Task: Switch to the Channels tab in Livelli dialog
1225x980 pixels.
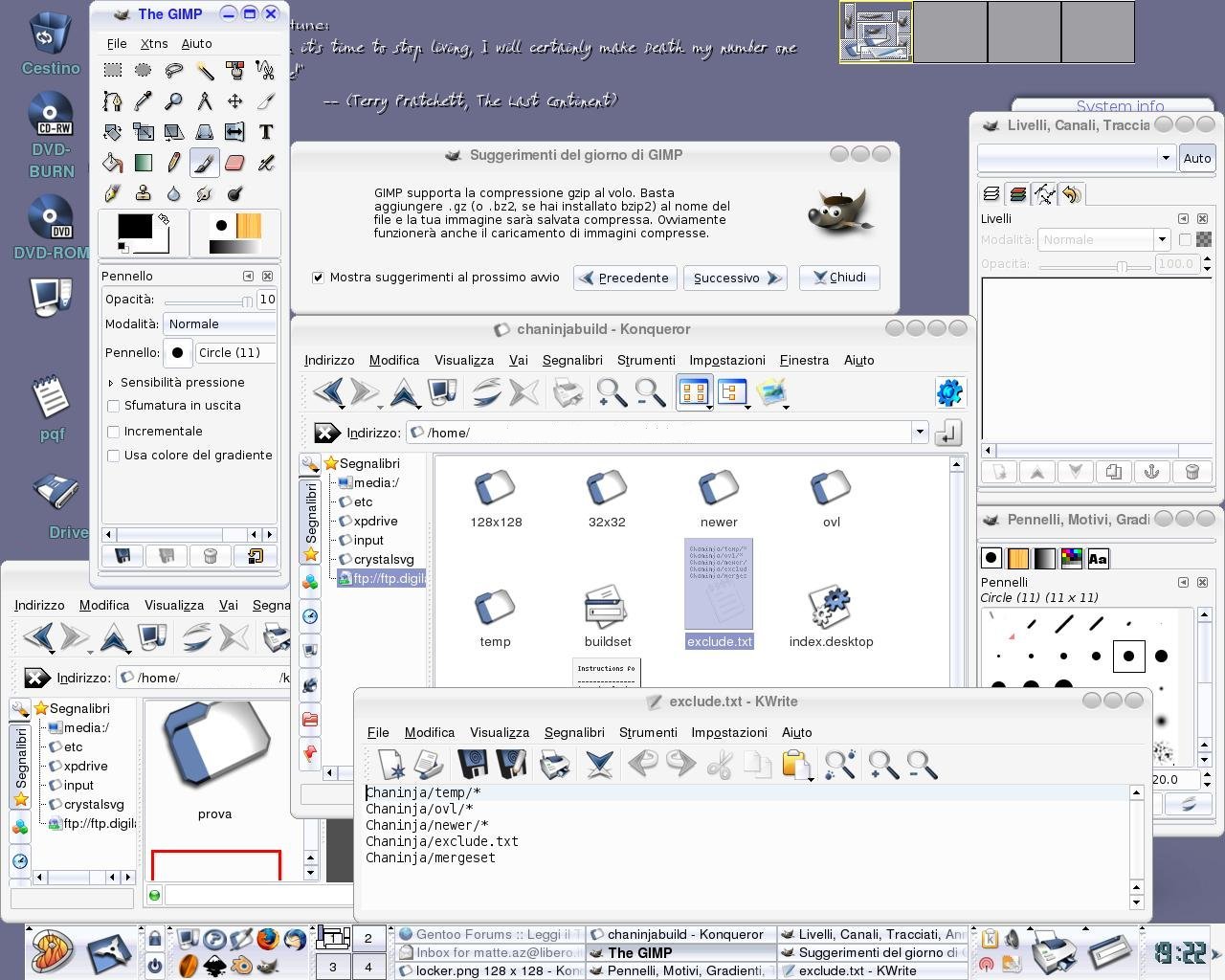Action: [1017, 194]
